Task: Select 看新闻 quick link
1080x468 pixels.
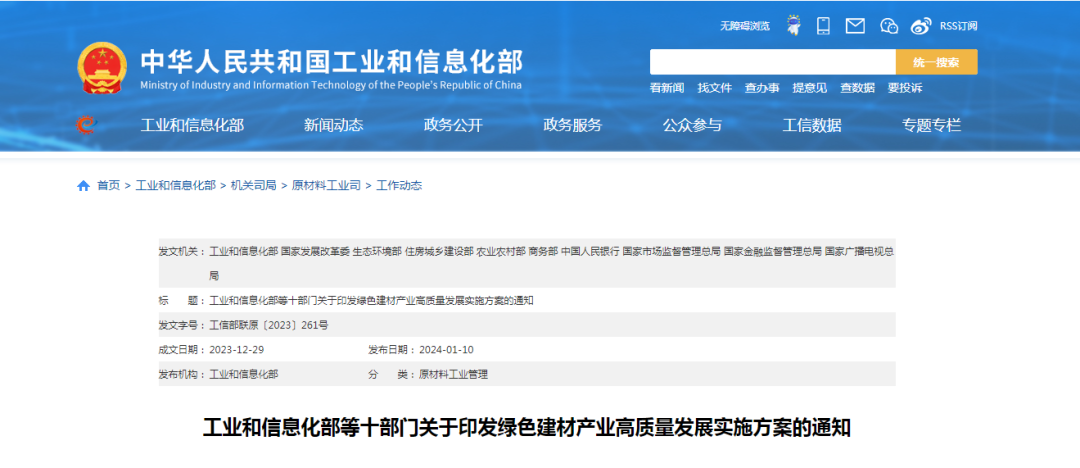Action: [667, 88]
